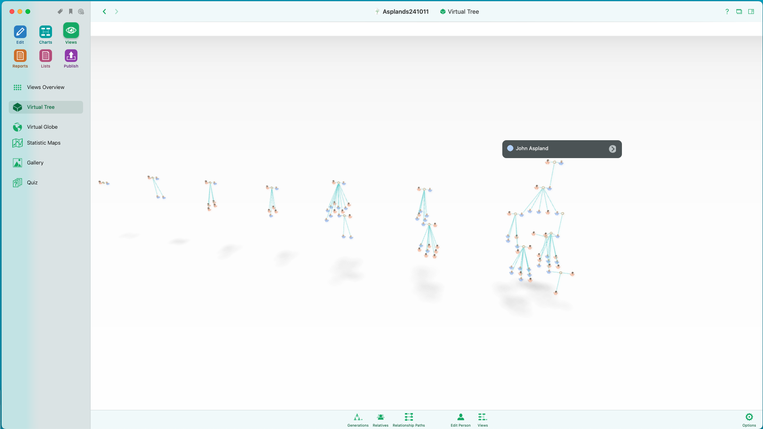Click the bookmark icon in sidebar header
Screen dimensions: 763x429
(71, 11)
